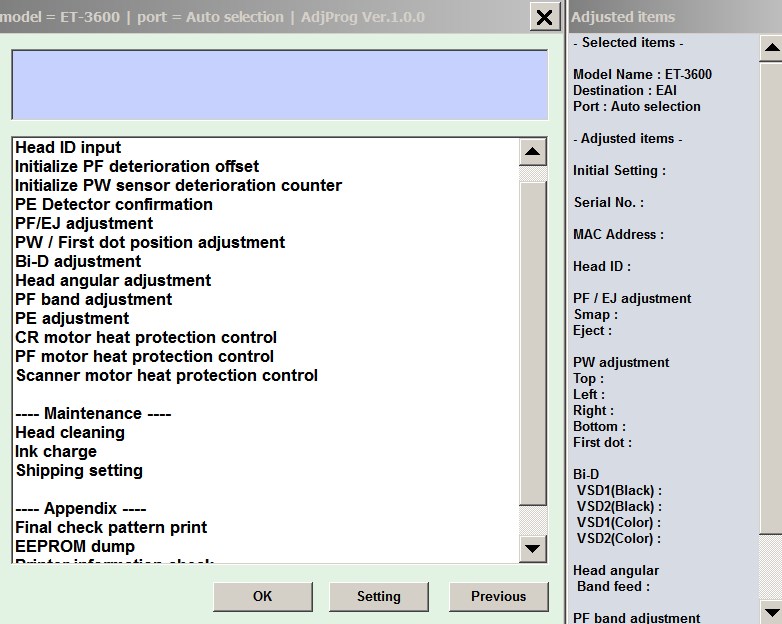Click Destination : EAI in Adjusted items panel
This screenshot has width=782, height=624.
pyautogui.click(x=625, y=90)
